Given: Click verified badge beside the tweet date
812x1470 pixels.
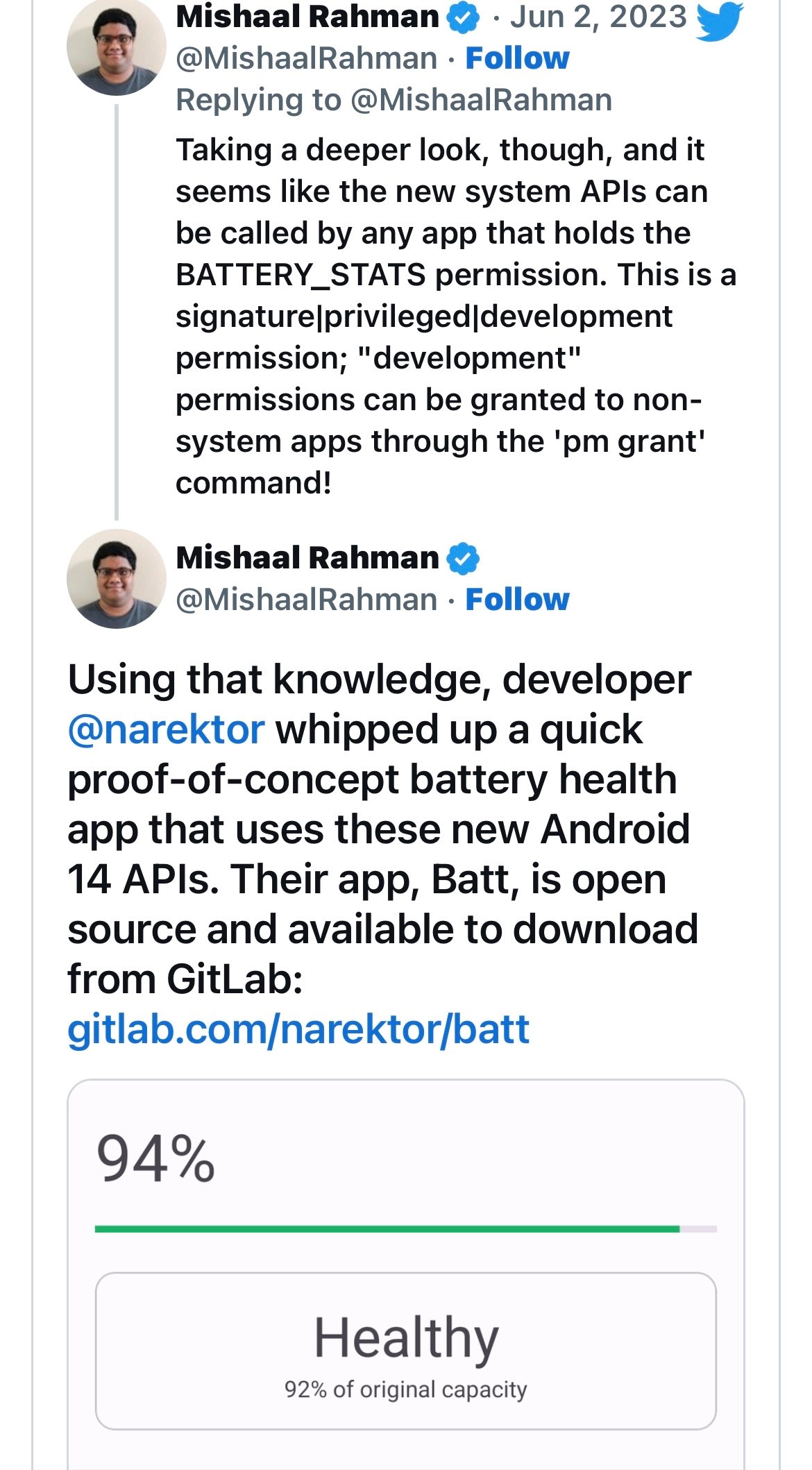Looking at the screenshot, I should click(x=463, y=17).
